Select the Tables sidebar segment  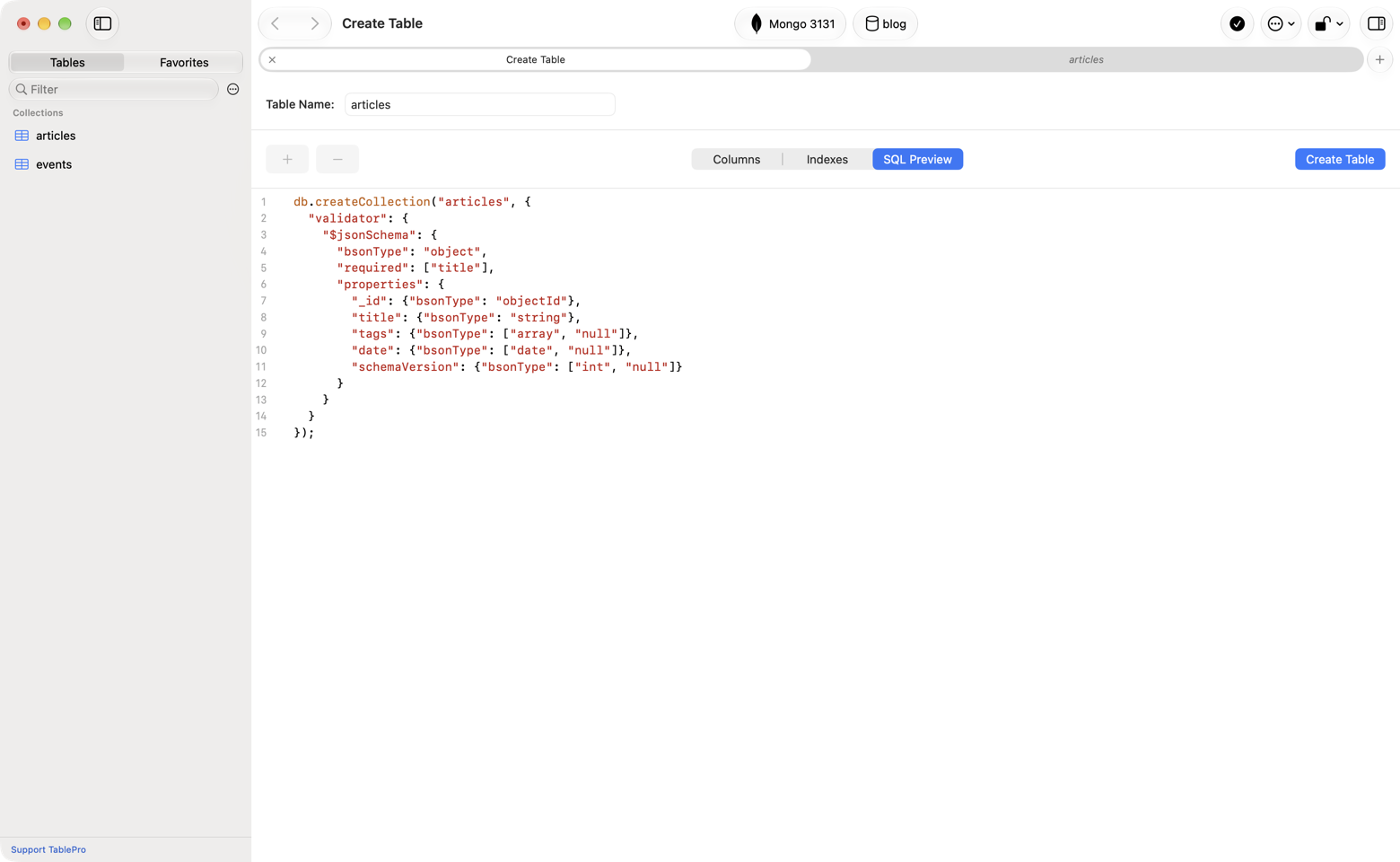coord(67,62)
